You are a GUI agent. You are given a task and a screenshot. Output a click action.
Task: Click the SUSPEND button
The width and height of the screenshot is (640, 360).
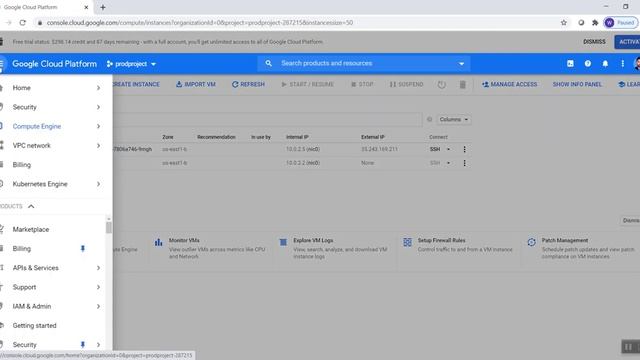pos(406,84)
